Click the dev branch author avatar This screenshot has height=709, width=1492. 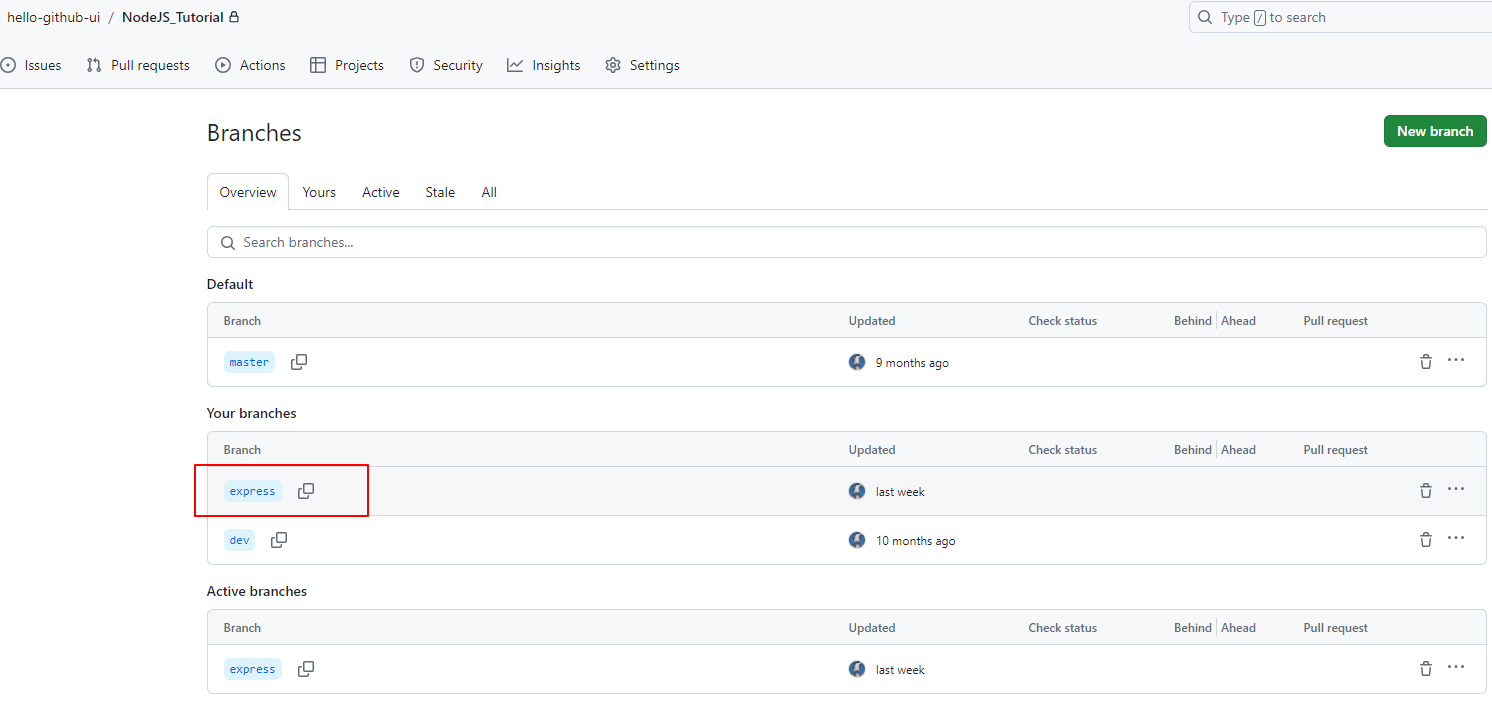857,540
